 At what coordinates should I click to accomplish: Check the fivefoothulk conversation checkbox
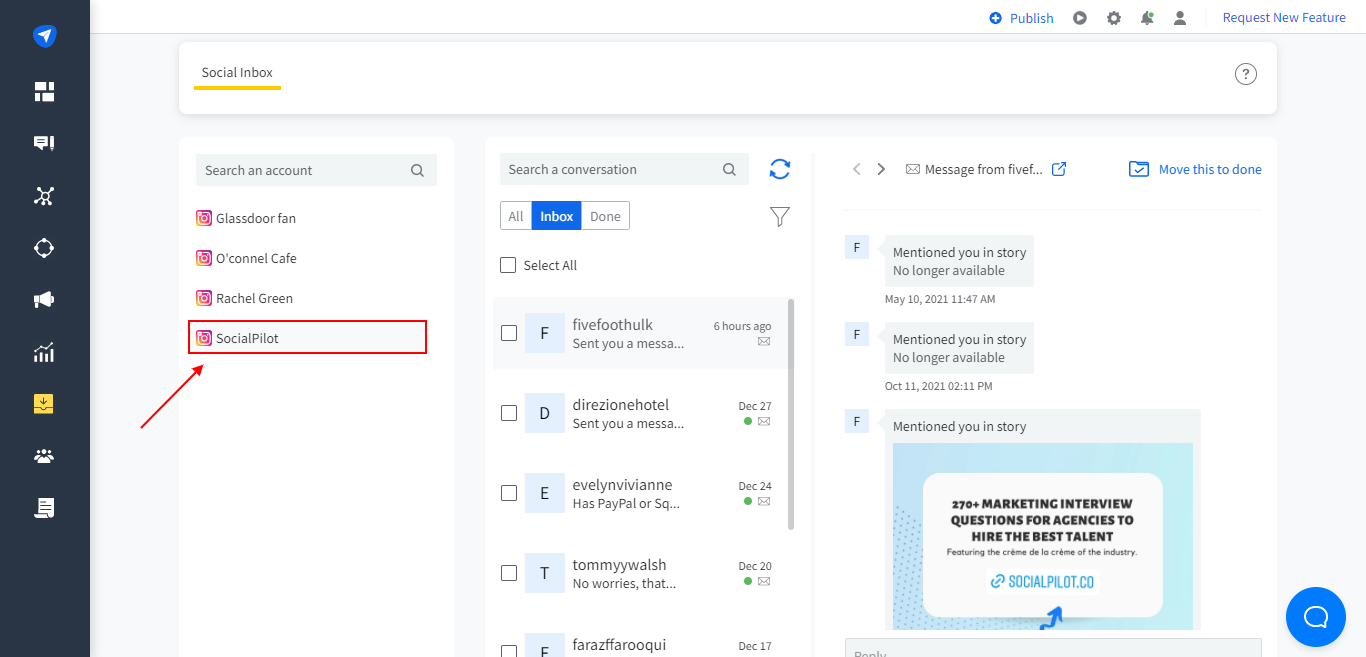509,333
